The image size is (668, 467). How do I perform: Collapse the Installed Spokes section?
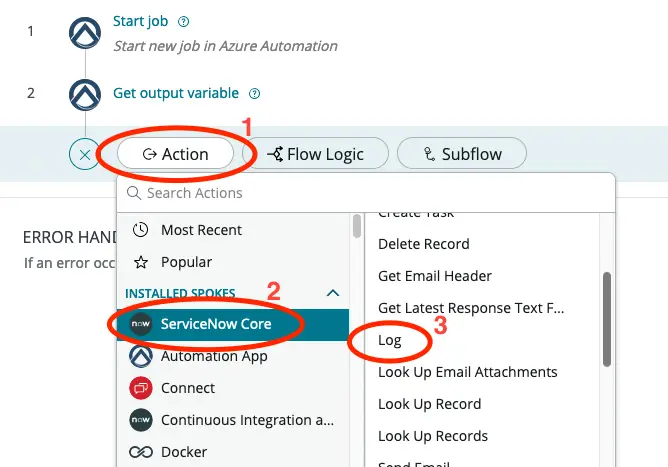[x=334, y=293]
